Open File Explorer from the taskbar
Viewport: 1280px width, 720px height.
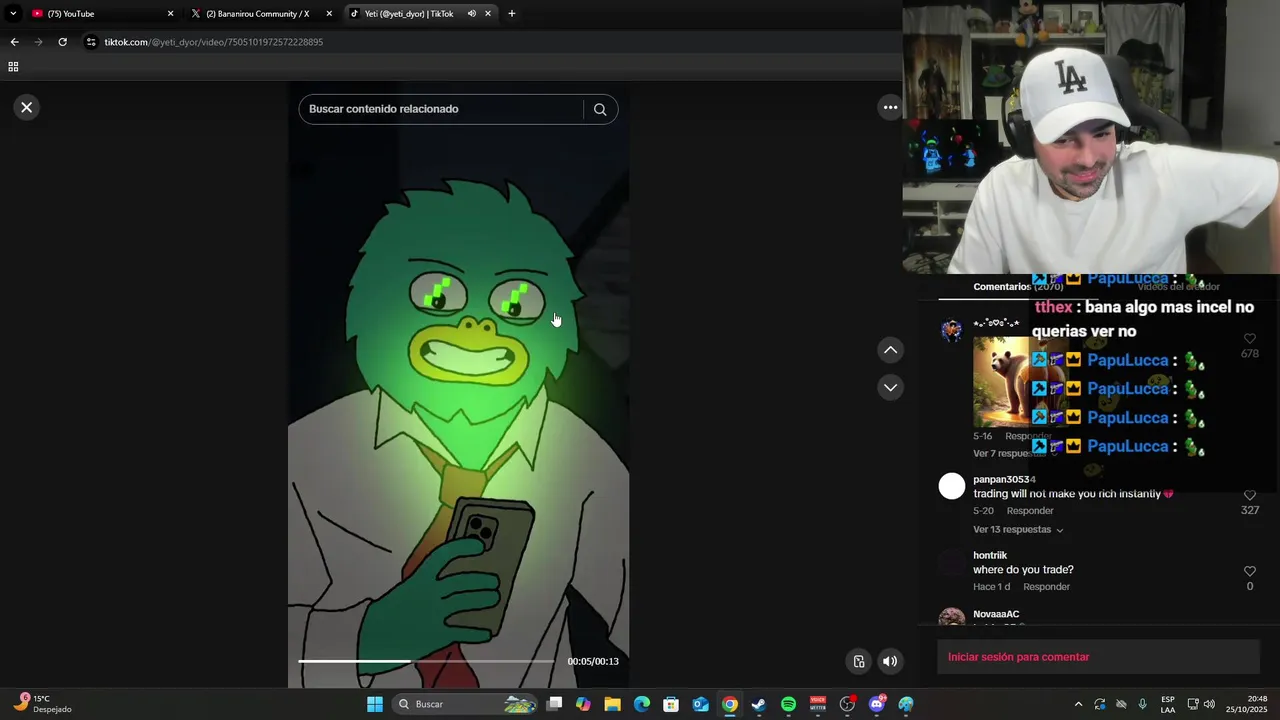612,704
